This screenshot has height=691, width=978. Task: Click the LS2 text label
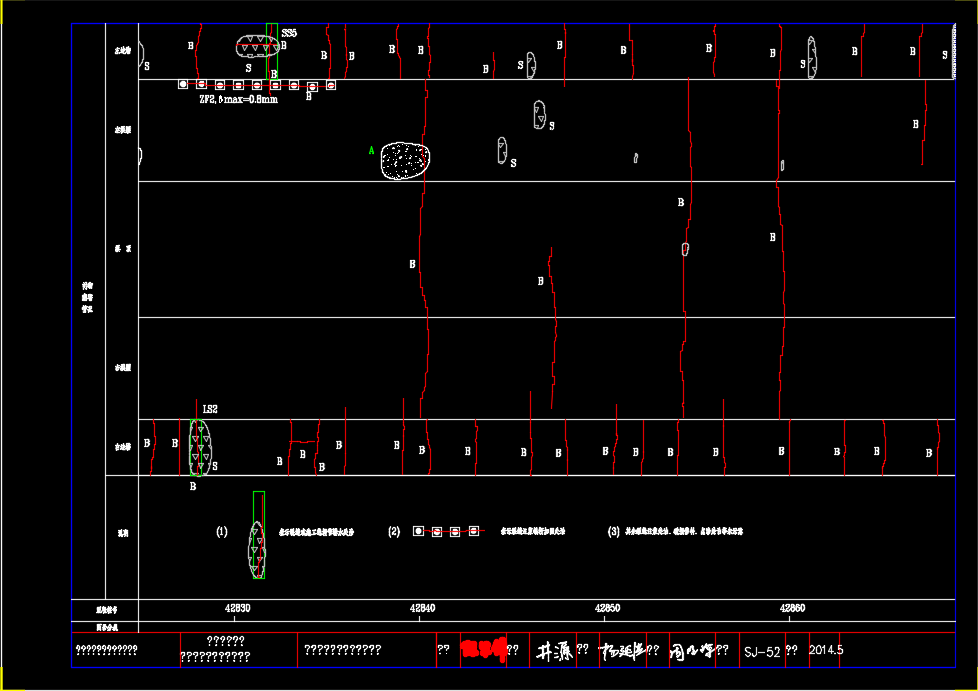click(210, 409)
